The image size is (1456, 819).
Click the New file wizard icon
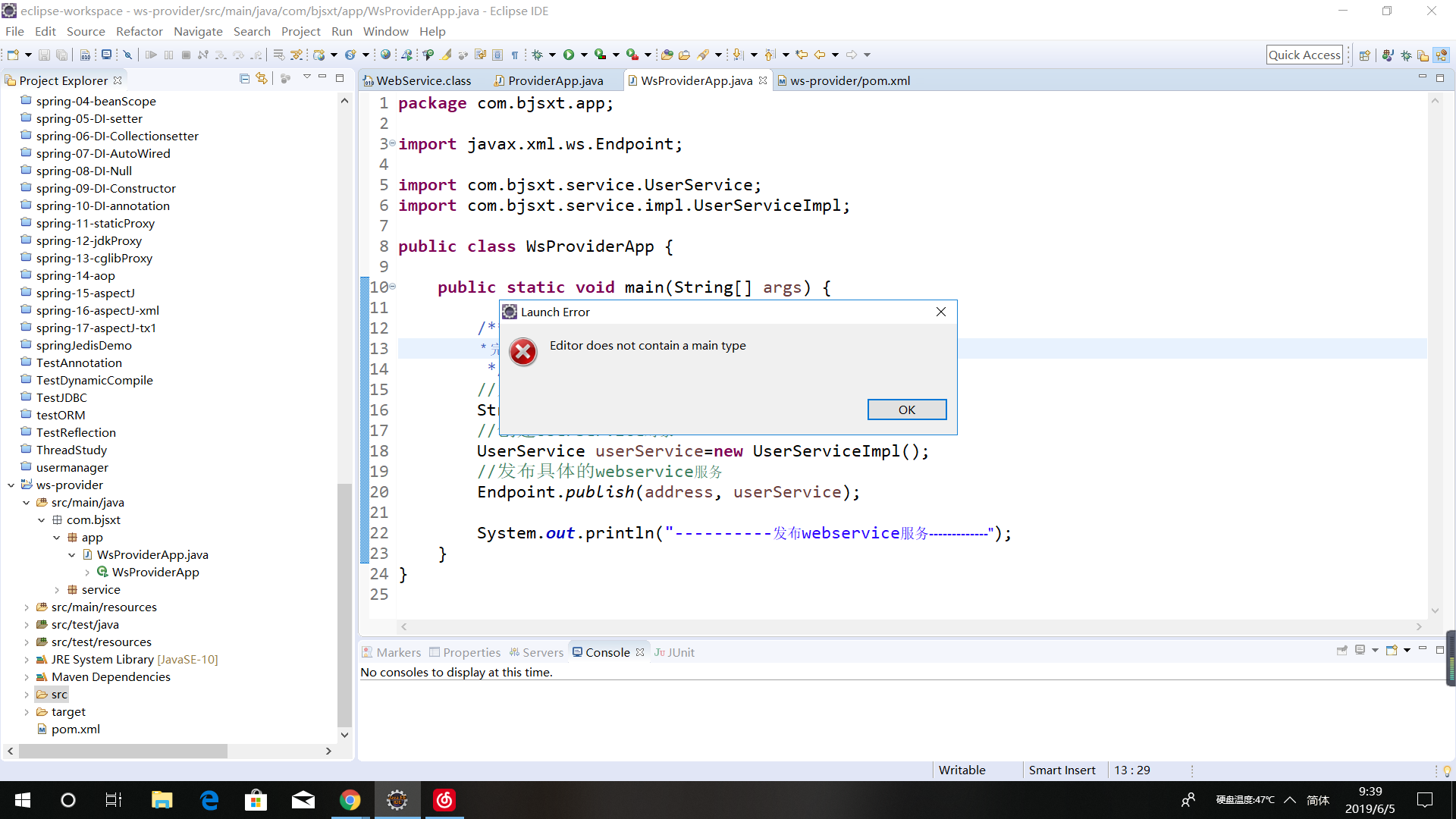pyautogui.click(x=13, y=55)
